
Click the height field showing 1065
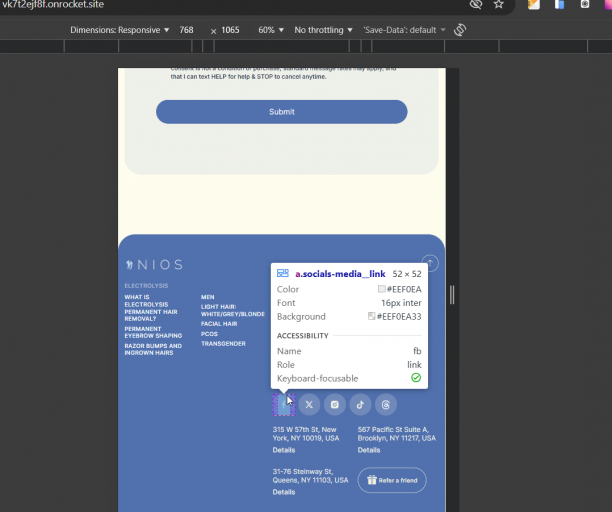point(230,30)
